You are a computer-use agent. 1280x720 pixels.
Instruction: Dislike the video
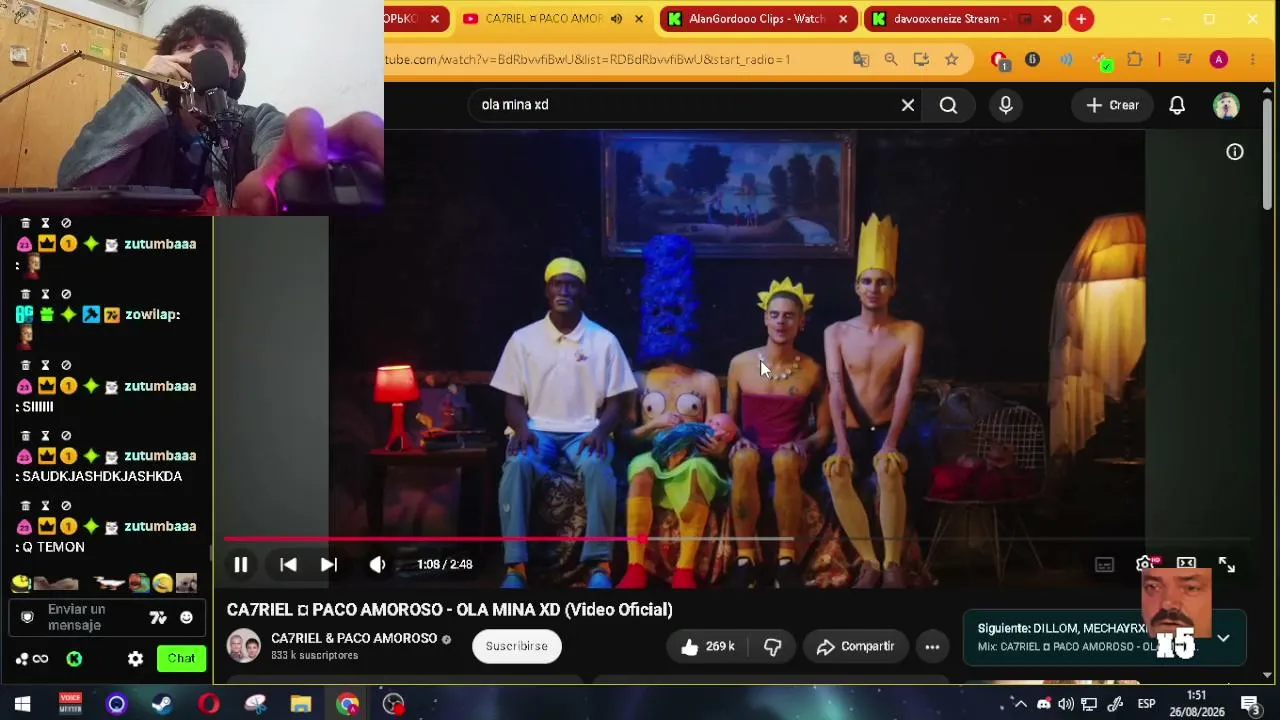pos(772,647)
